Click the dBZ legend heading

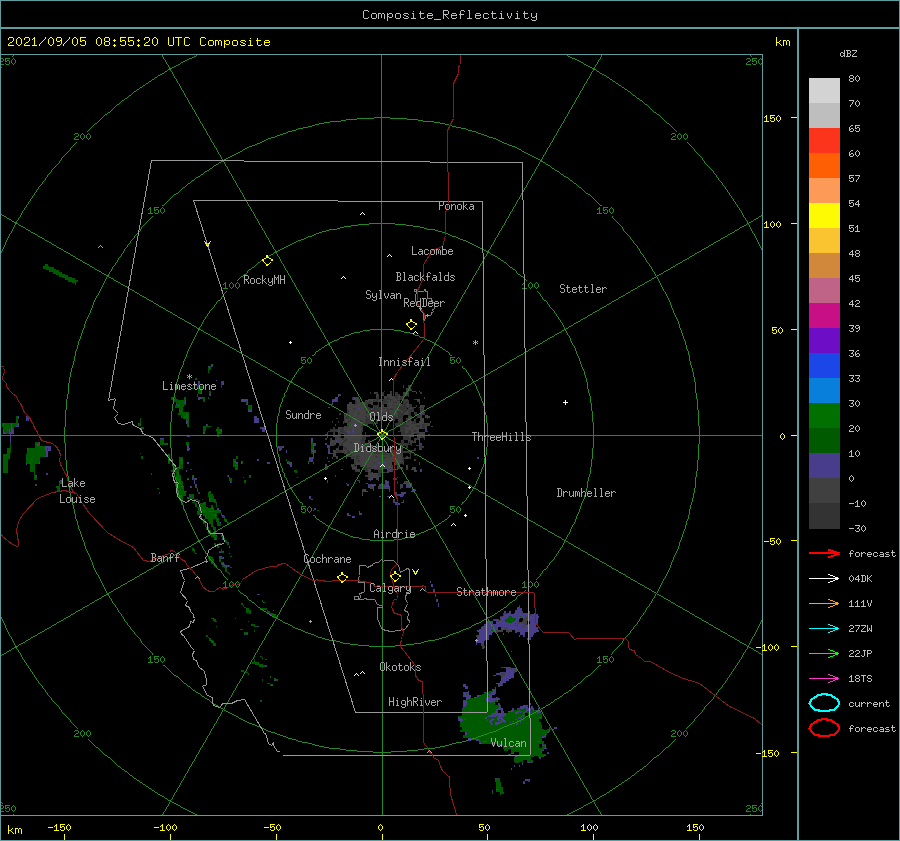pos(848,53)
